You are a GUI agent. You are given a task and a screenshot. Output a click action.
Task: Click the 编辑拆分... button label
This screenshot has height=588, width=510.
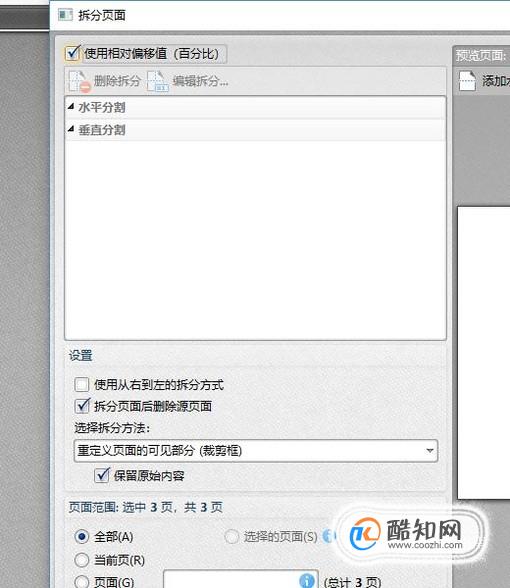tap(200, 81)
